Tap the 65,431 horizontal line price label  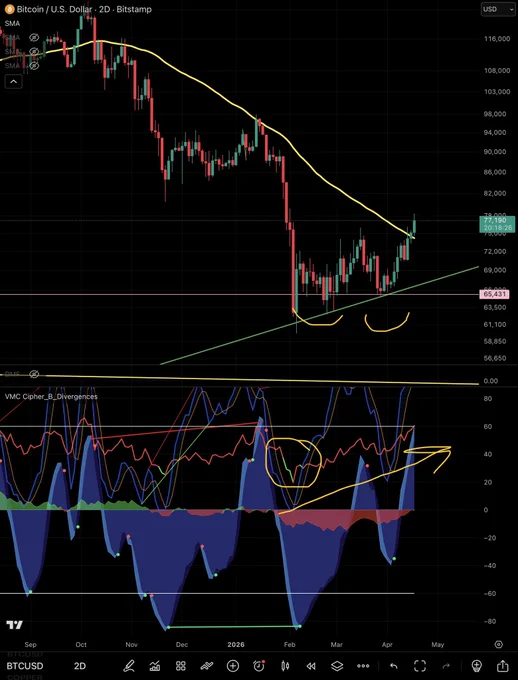click(495, 294)
